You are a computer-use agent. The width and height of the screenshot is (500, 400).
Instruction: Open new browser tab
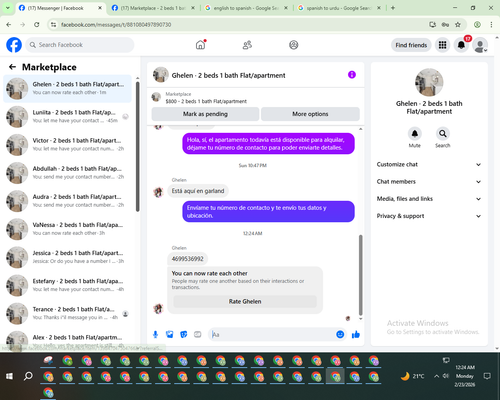tap(393, 8)
